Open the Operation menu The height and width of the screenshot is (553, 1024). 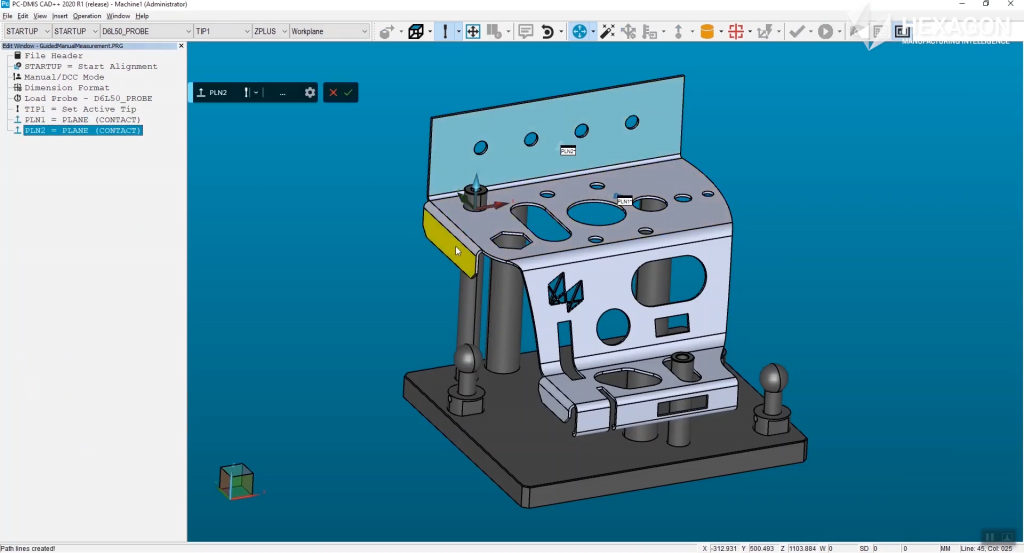87,16
